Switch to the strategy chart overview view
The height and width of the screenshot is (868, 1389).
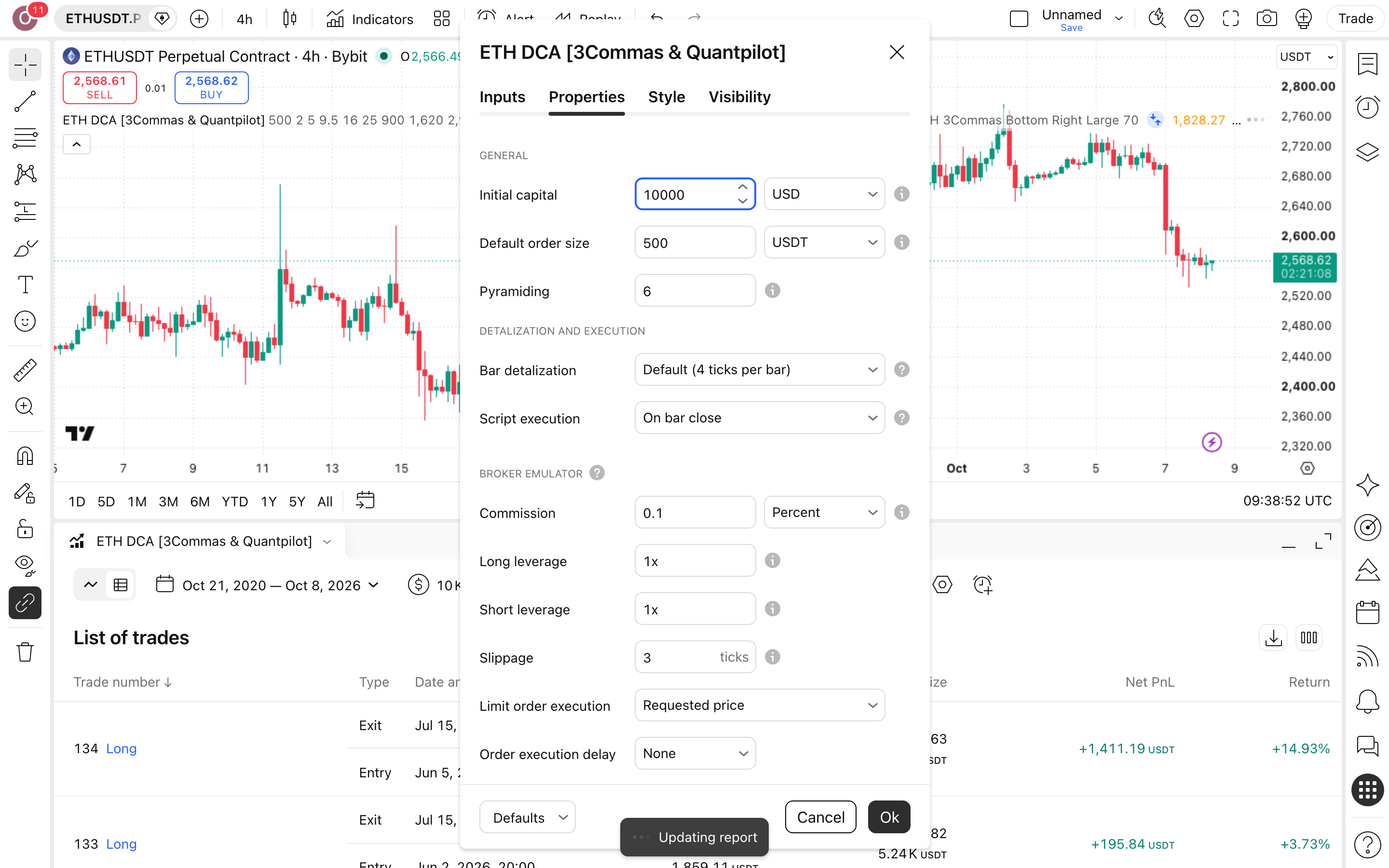(91, 585)
